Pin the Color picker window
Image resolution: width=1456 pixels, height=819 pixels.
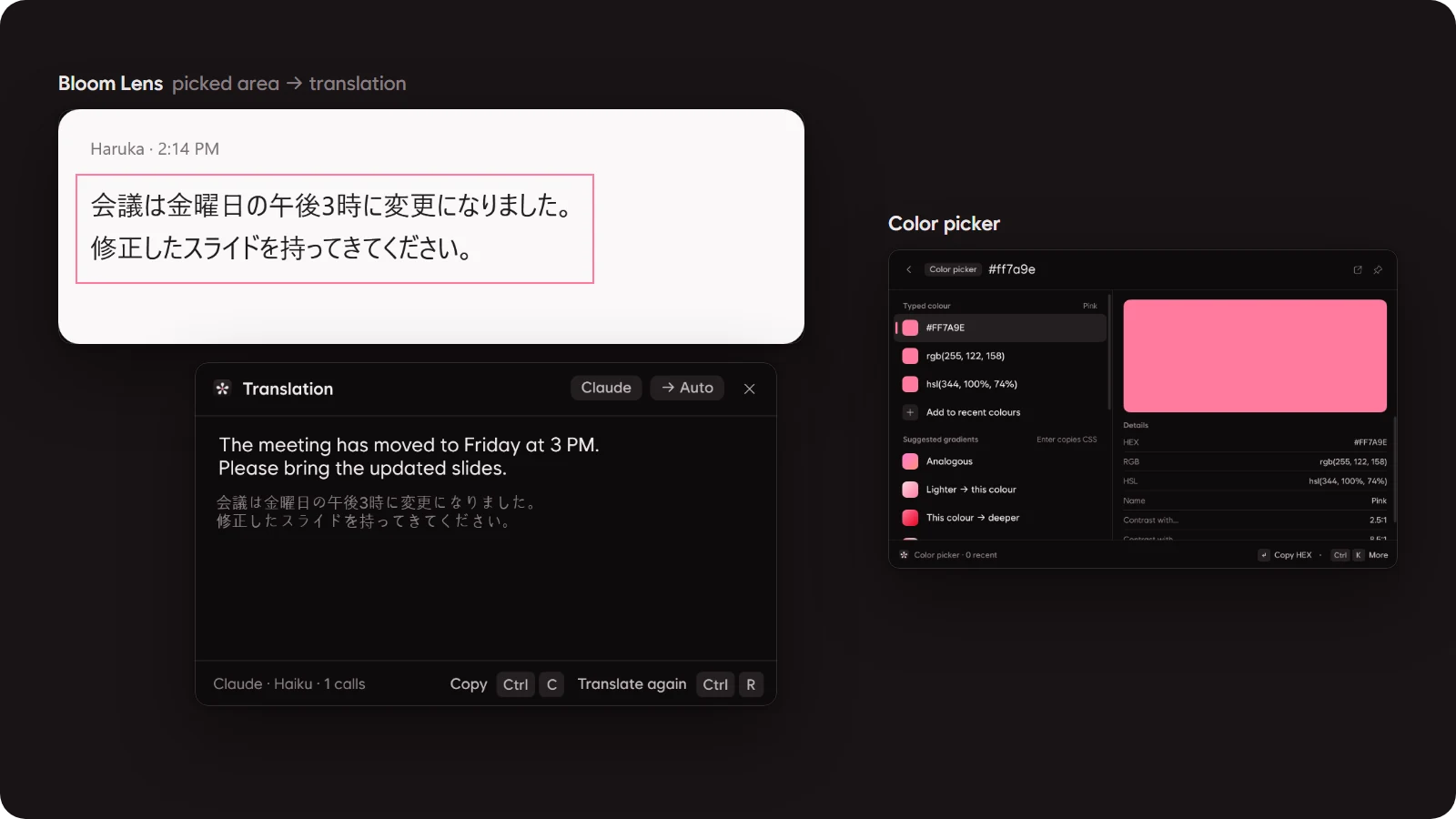click(x=1378, y=270)
